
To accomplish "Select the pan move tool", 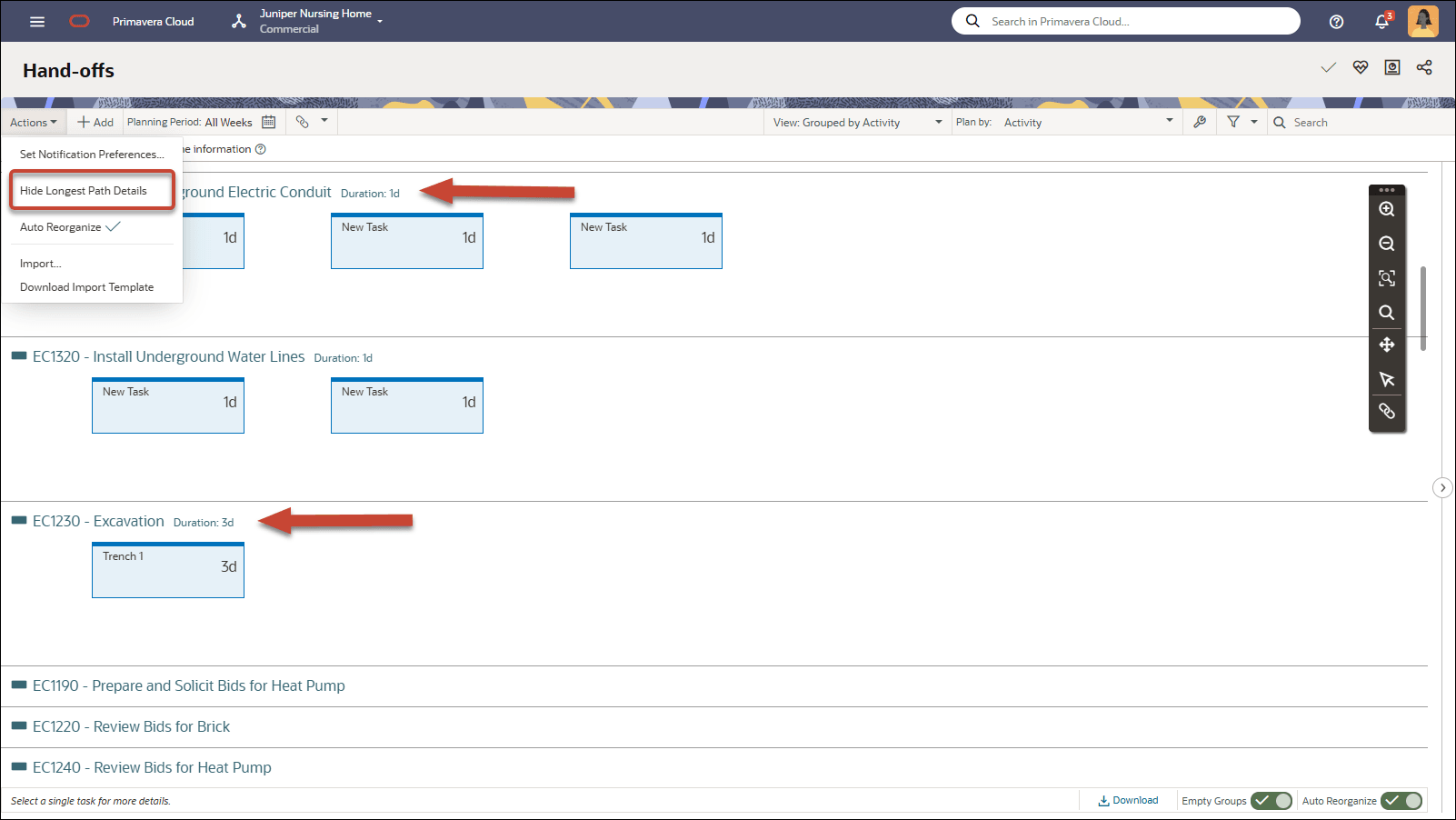I will [1387, 345].
